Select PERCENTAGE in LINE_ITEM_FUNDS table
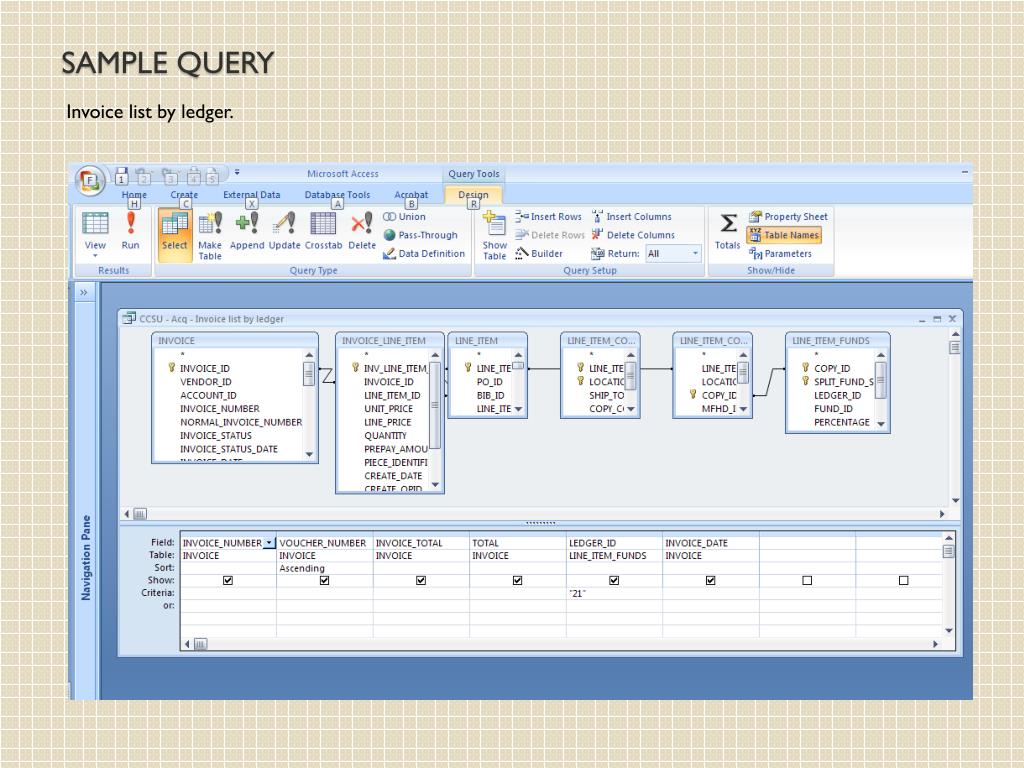This screenshot has width=1024, height=768. point(842,423)
